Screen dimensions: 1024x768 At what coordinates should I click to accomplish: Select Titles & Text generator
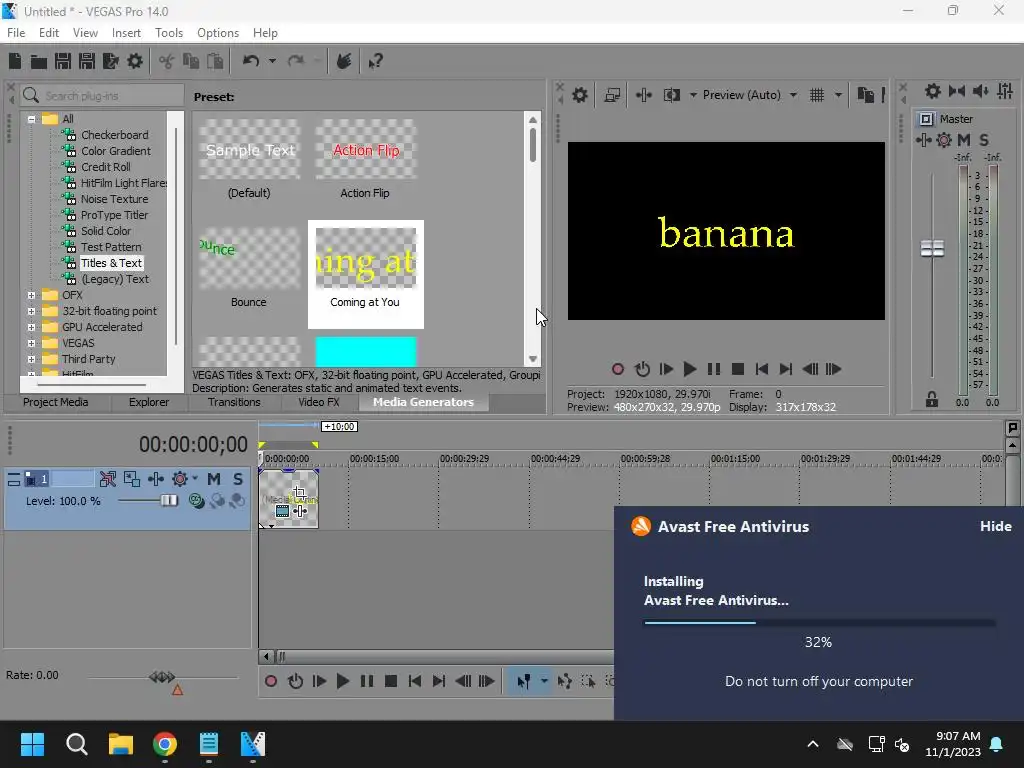[111, 263]
